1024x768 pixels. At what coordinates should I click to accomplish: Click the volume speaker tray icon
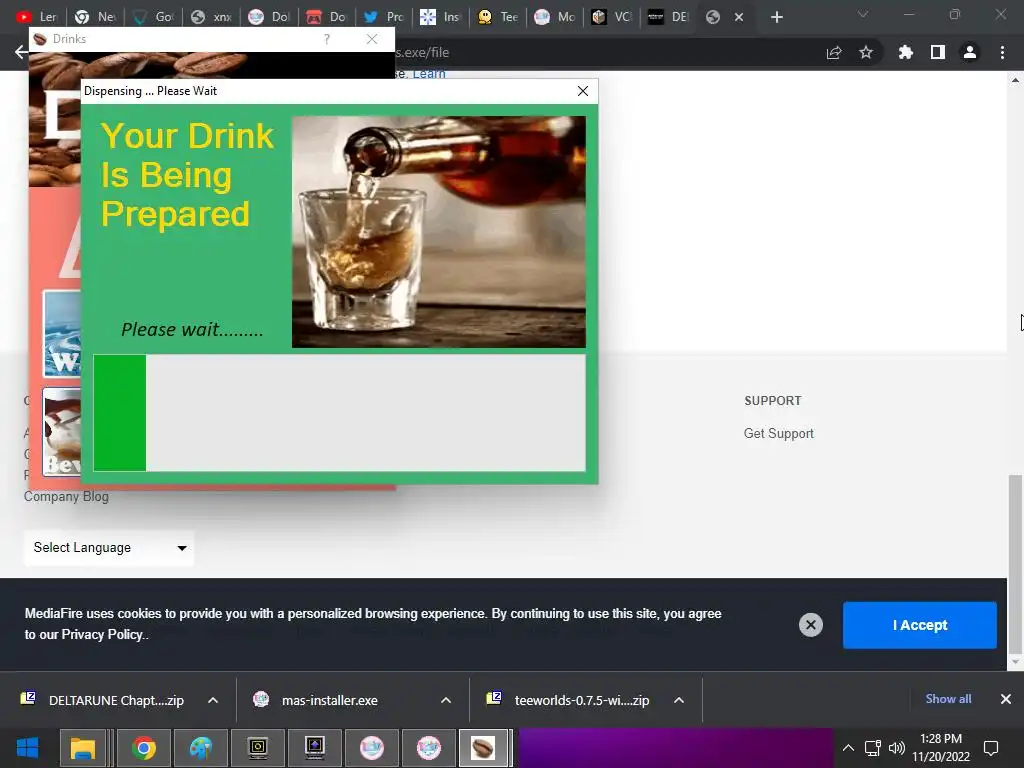click(x=897, y=748)
